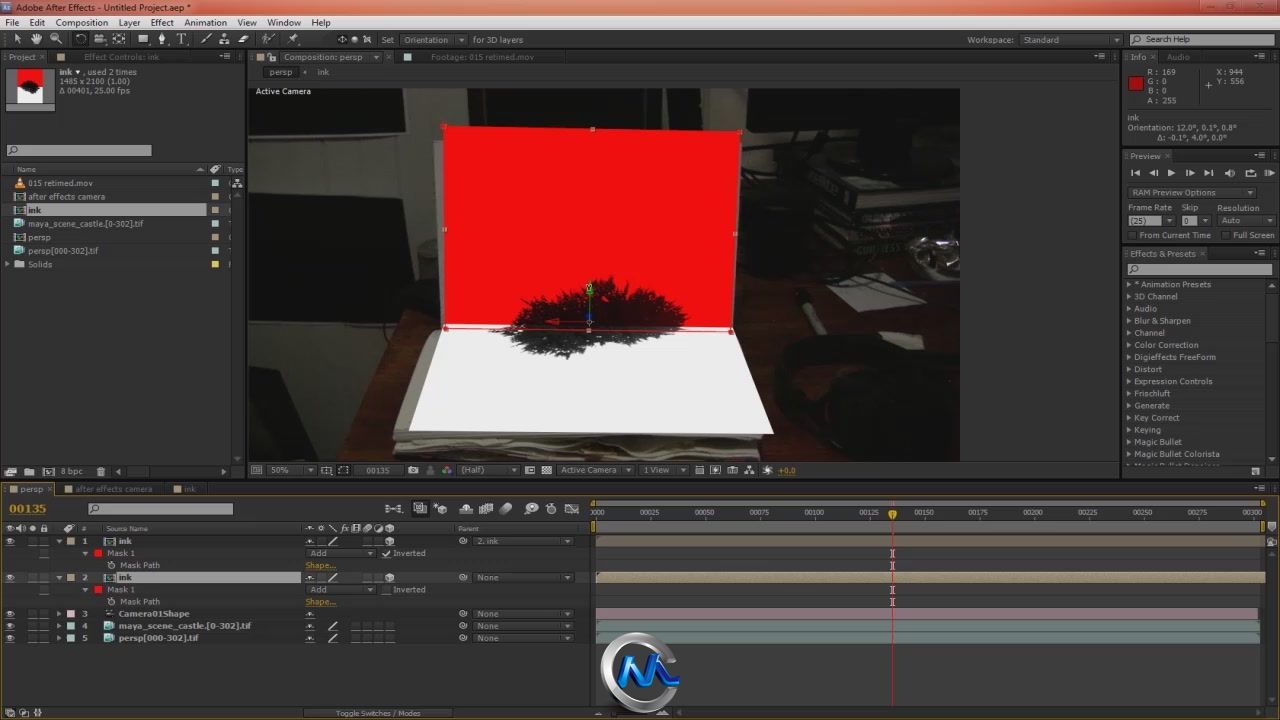
Task: Click the 00135 current timecode
Action: pos(28,509)
